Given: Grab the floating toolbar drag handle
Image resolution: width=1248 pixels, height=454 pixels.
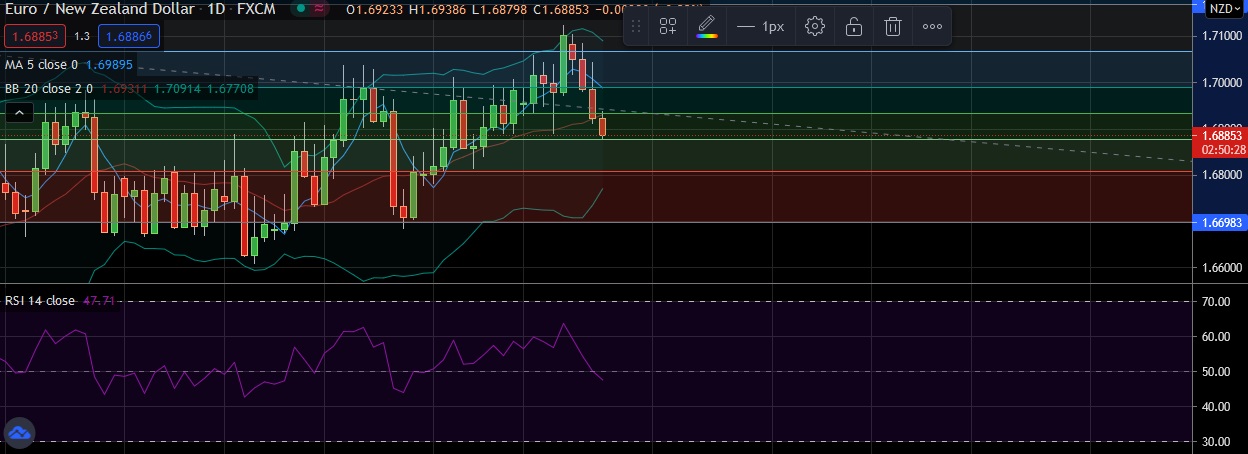Looking at the screenshot, I should [x=636, y=27].
